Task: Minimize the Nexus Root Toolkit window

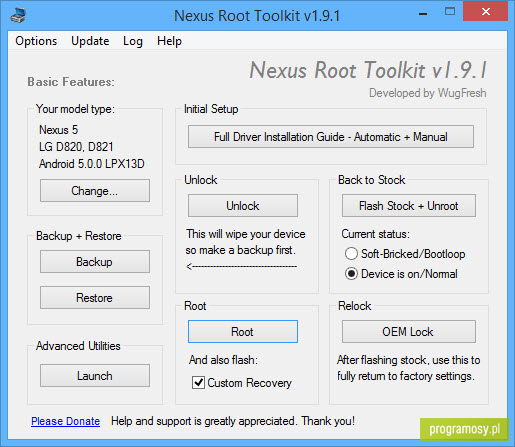Action: [423, 14]
